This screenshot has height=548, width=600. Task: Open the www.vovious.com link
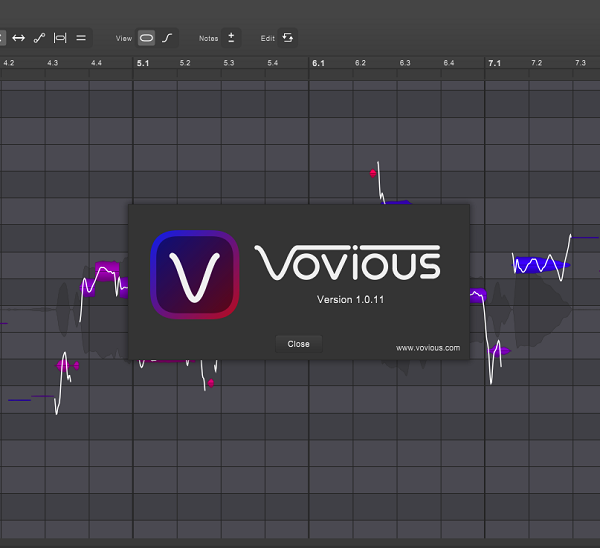tap(428, 348)
